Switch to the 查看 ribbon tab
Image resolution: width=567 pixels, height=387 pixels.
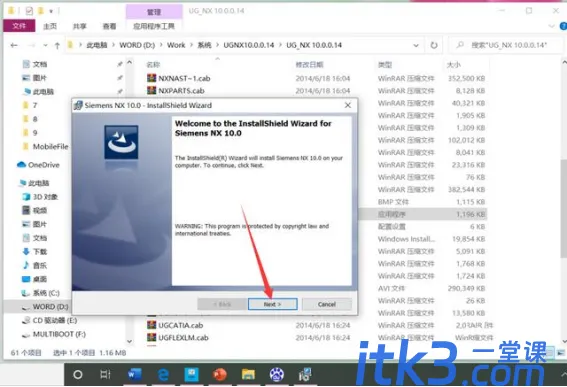[109, 26]
